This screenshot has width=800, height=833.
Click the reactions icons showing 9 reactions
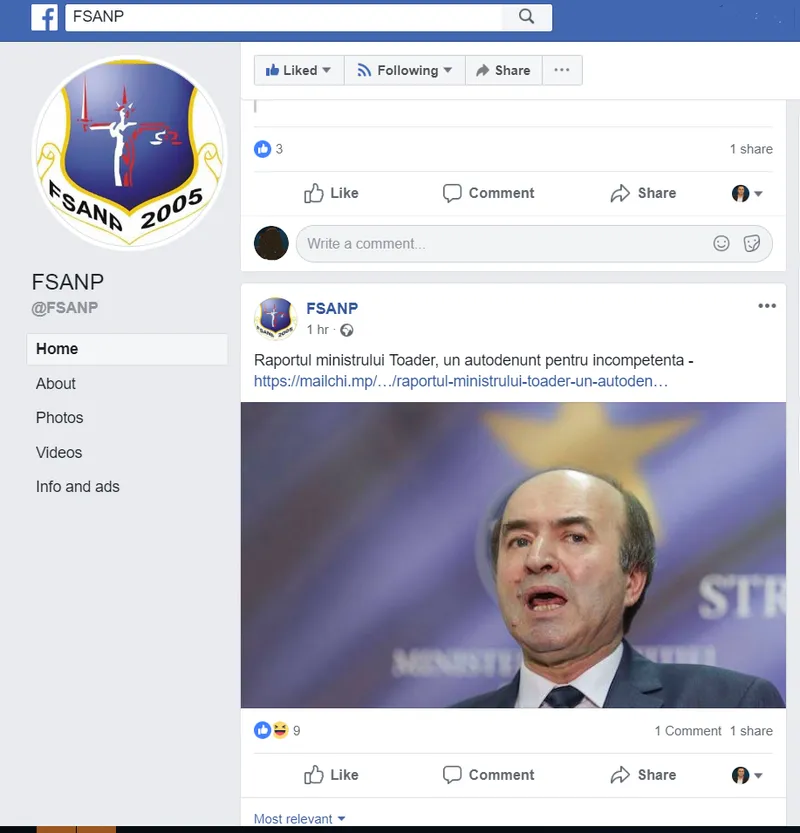271,730
